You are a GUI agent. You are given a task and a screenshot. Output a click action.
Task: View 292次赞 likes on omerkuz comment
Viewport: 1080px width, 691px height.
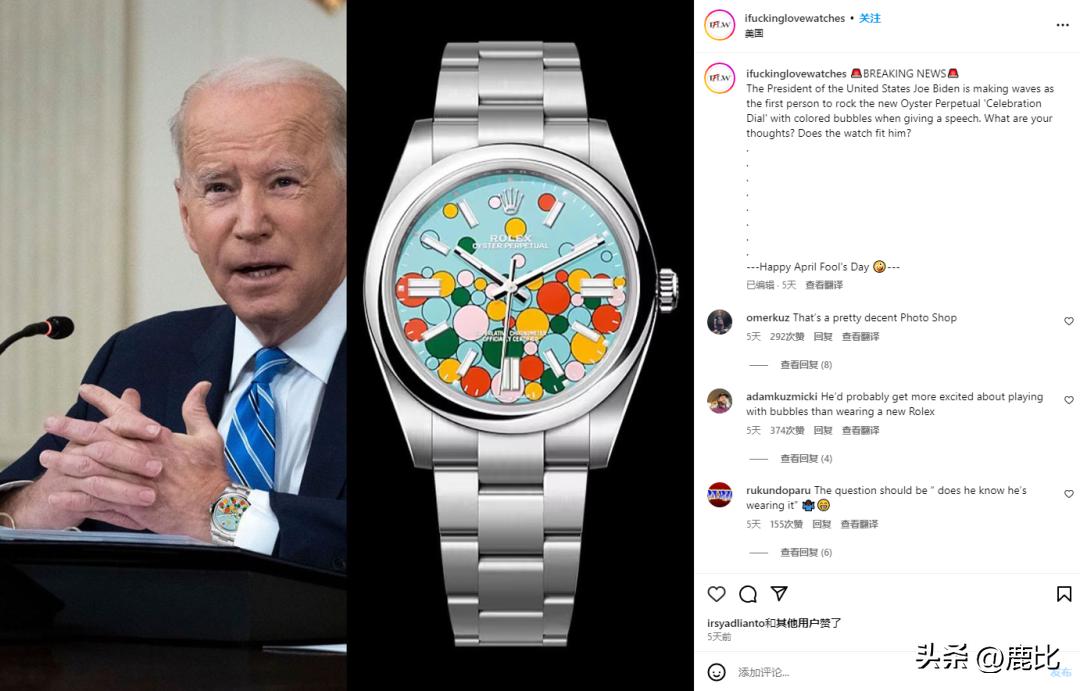tap(787, 336)
